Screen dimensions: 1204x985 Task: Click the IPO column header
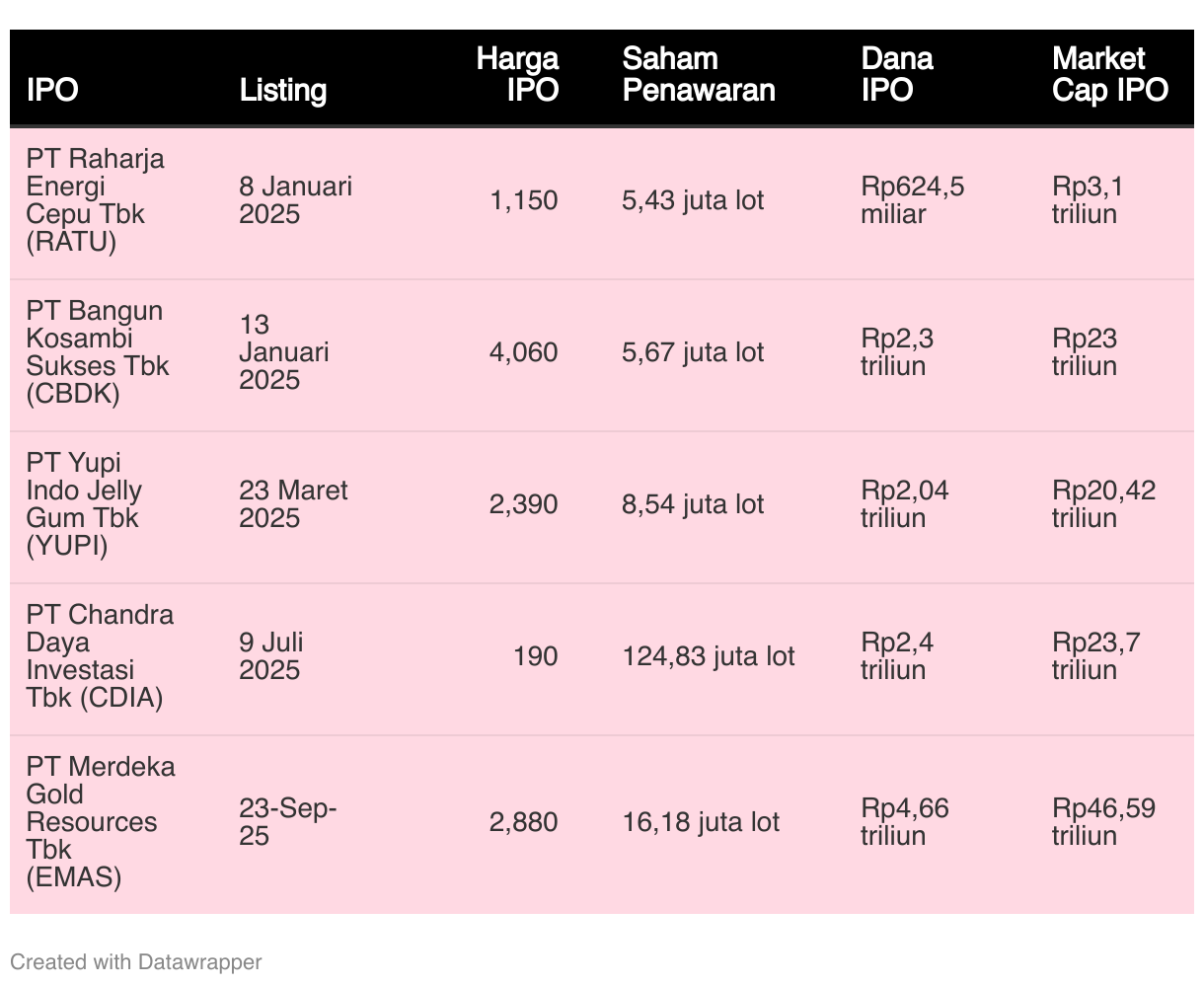pos(52,90)
